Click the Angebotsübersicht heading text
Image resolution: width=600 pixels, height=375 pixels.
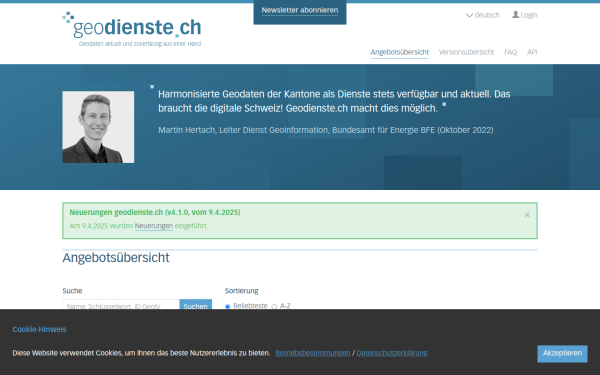pyautogui.click(x=116, y=258)
